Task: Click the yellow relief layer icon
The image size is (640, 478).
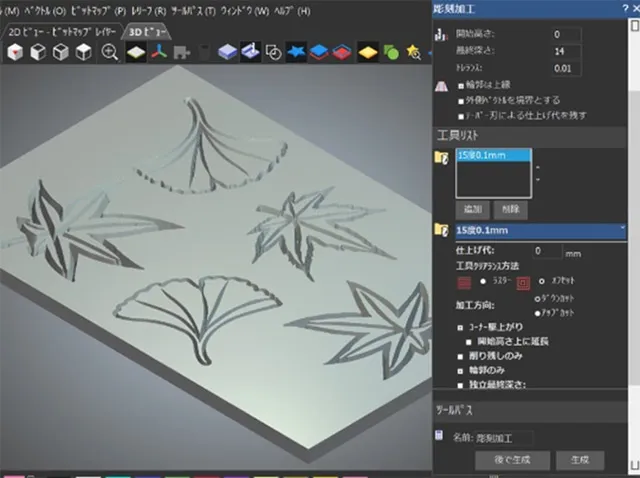Action: click(x=366, y=52)
